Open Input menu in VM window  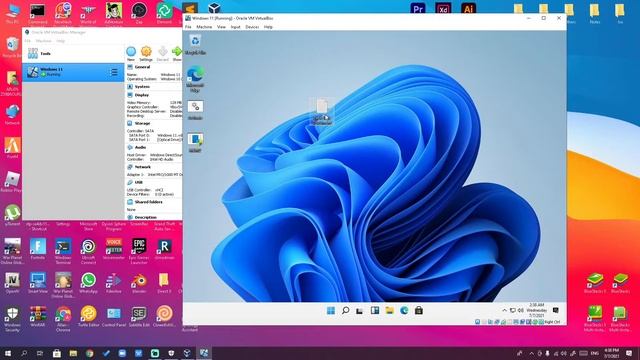(x=236, y=27)
